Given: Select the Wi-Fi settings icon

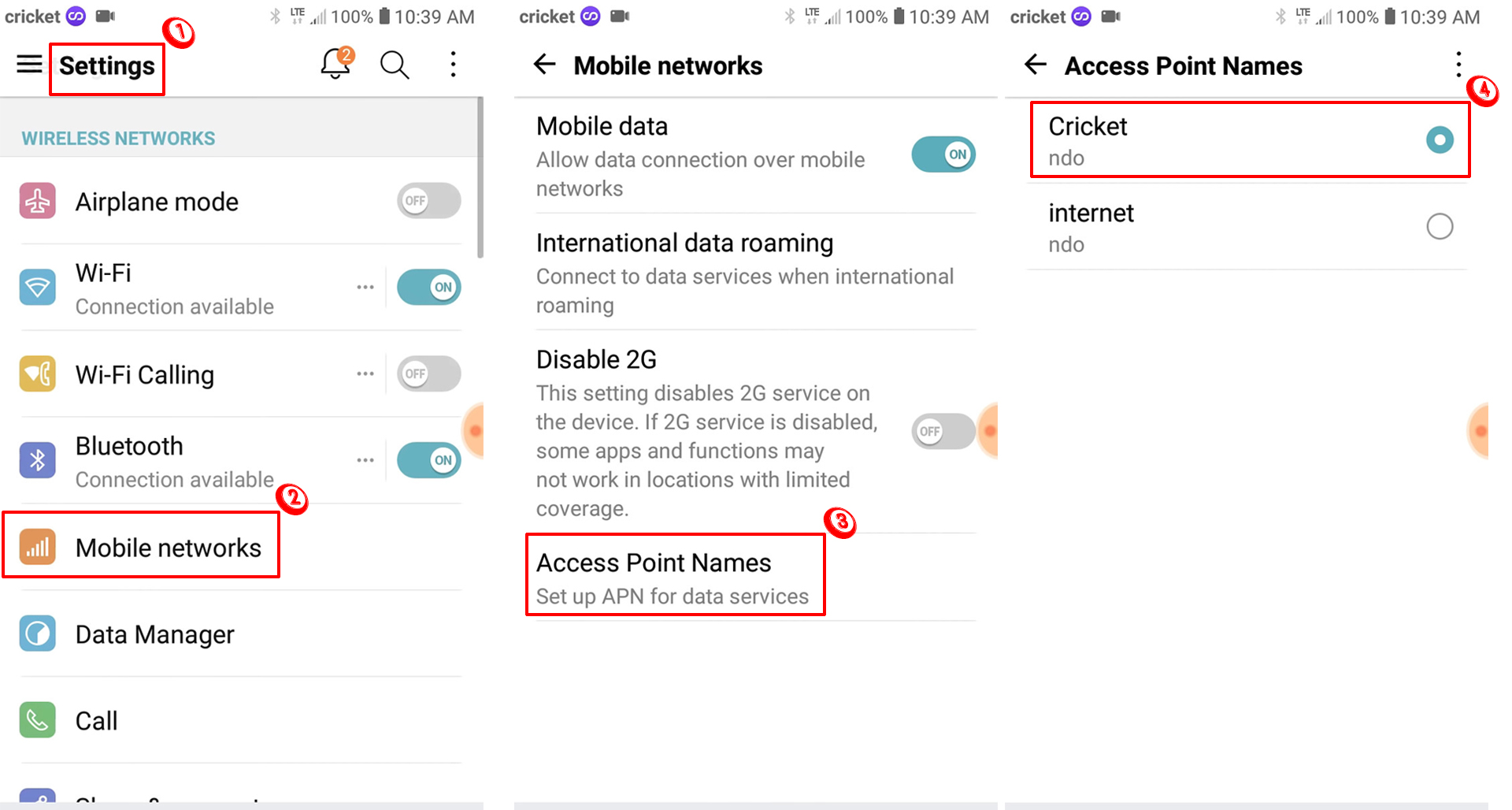Looking at the screenshot, I should click(37, 287).
